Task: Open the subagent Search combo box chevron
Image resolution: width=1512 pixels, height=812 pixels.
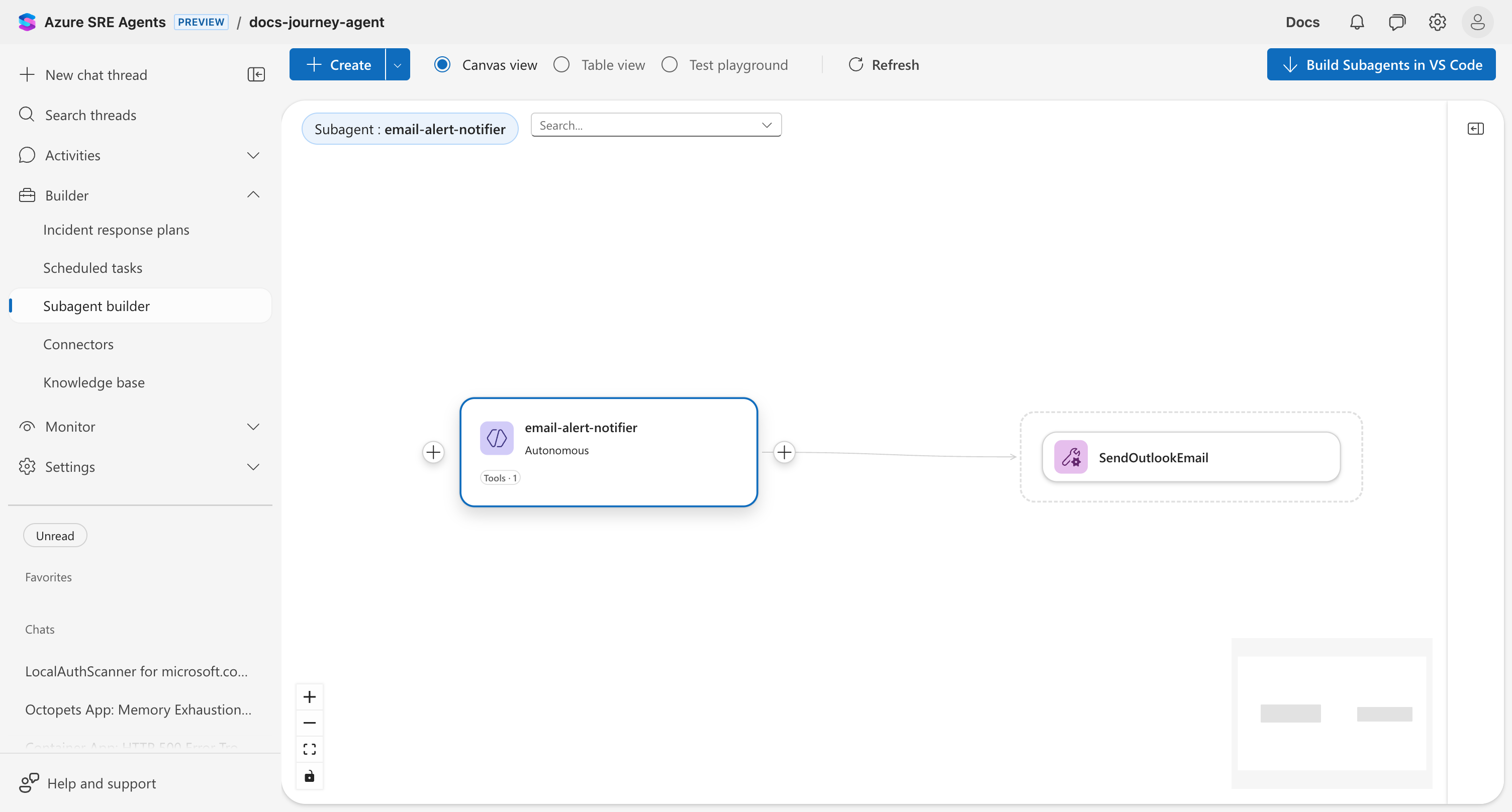Action: pos(767,125)
